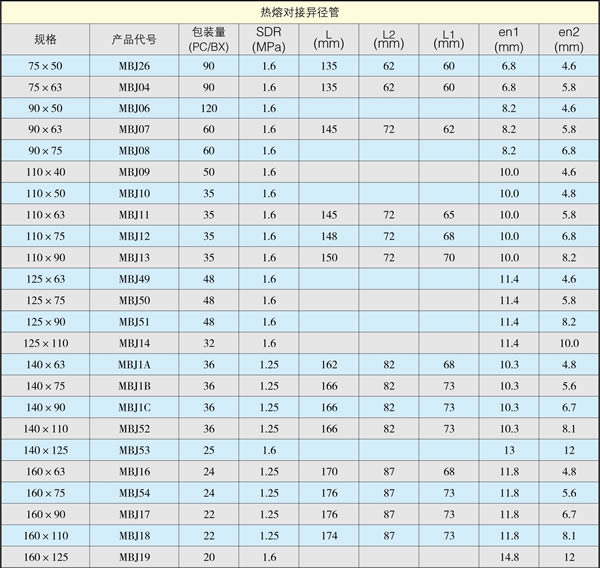This screenshot has height=568, width=600.
Task: Click the SDR (MPa) column header
Action: click(268, 39)
